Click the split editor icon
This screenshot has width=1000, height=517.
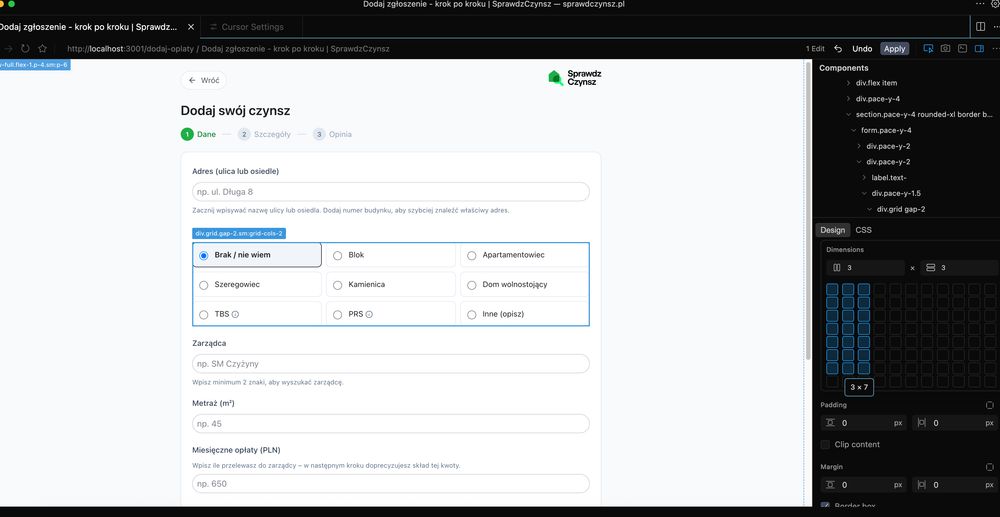(980, 27)
